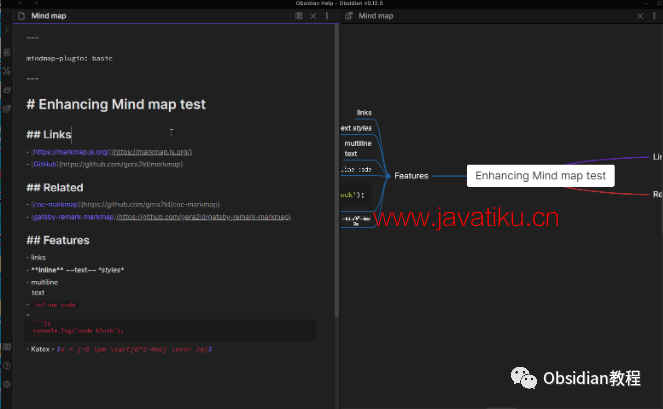The height and width of the screenshot is (409, 663).
Task: Click the 'links' leaf node in the mind map
Action: [x=364, y=113]
